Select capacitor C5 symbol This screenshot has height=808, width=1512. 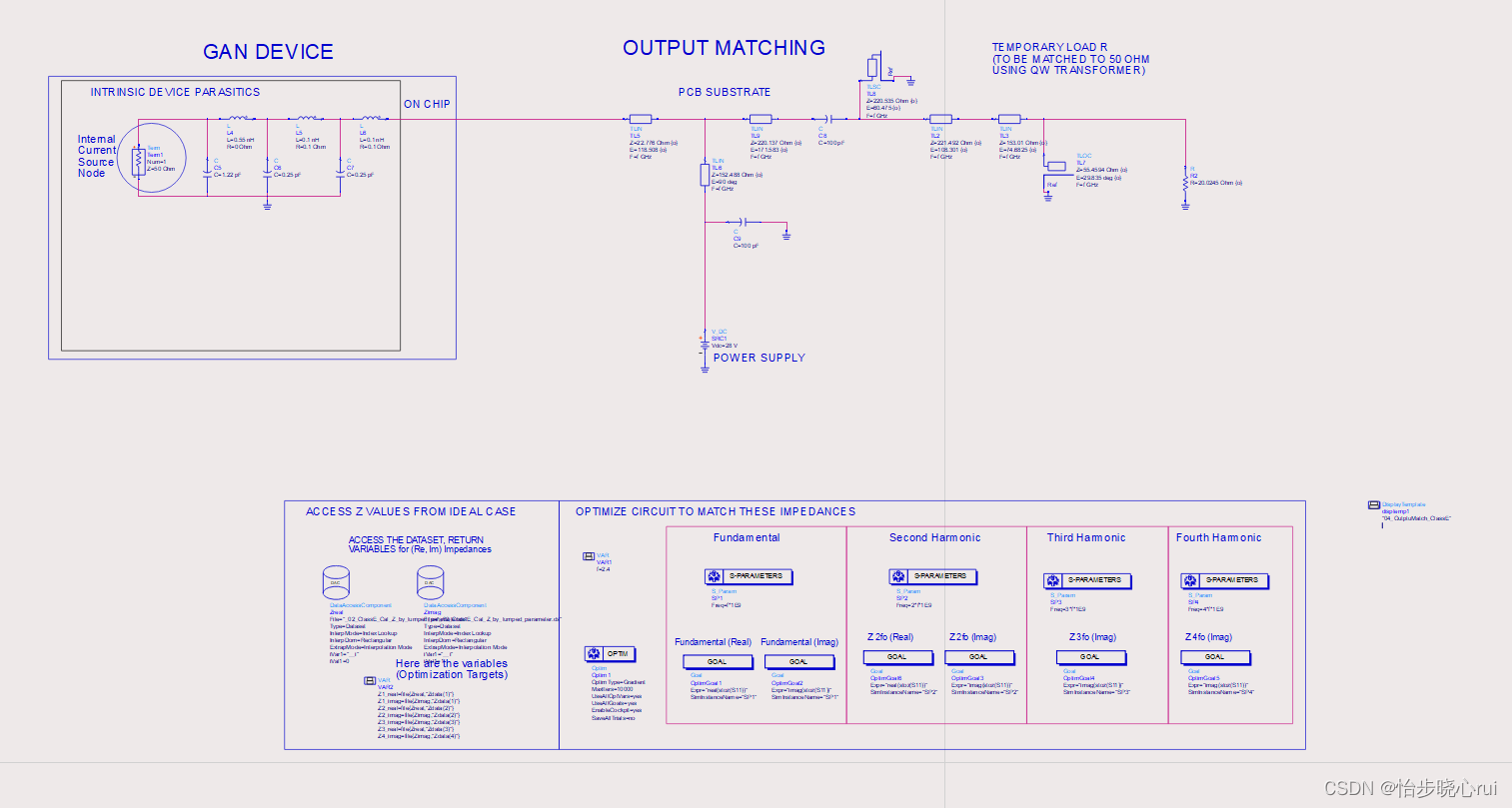207,173
